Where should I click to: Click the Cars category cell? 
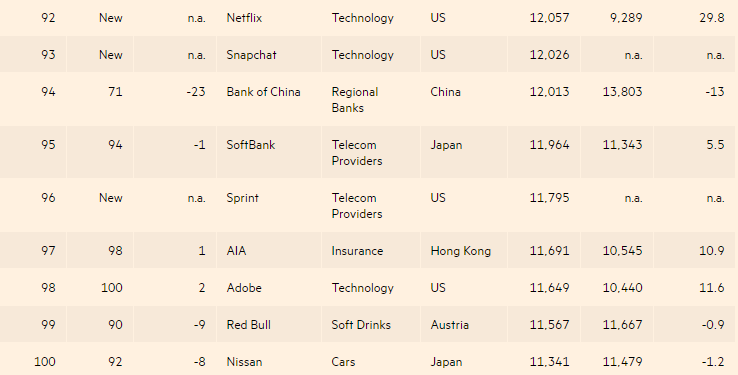[343, 362]
